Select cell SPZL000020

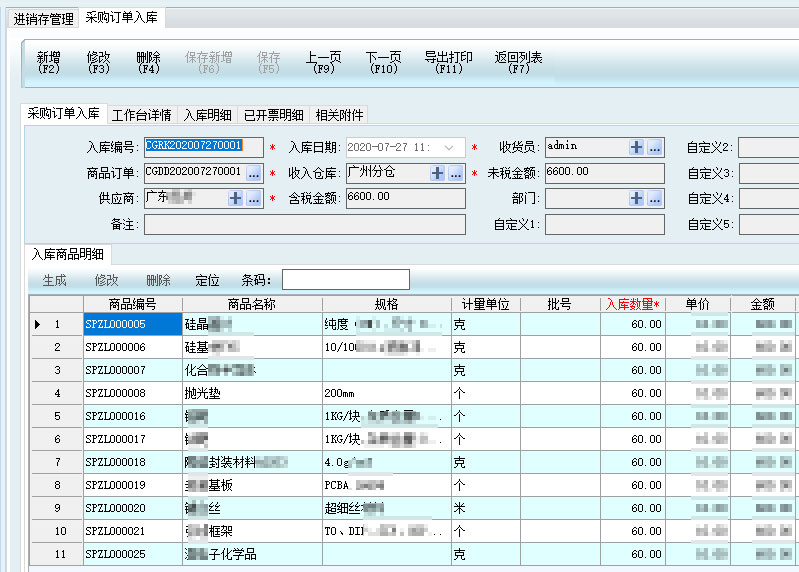[x=132, y=508]
